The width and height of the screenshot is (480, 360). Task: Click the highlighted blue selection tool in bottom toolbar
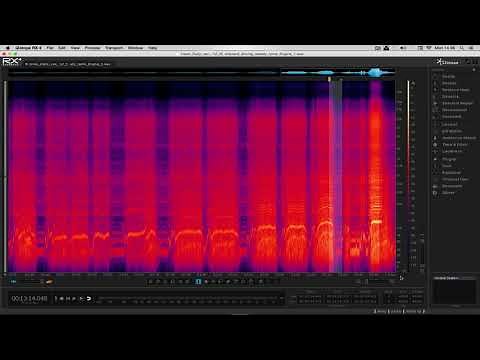[198, 282]
